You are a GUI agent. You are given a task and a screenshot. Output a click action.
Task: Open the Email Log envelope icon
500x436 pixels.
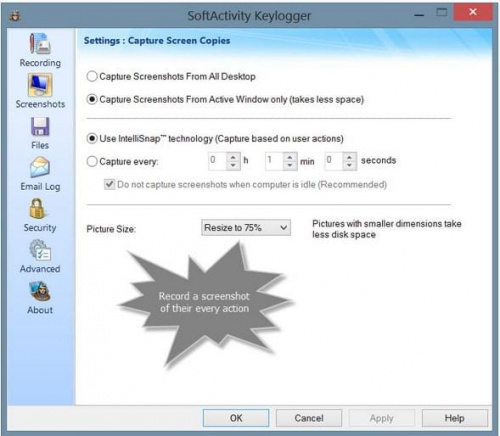40,167
